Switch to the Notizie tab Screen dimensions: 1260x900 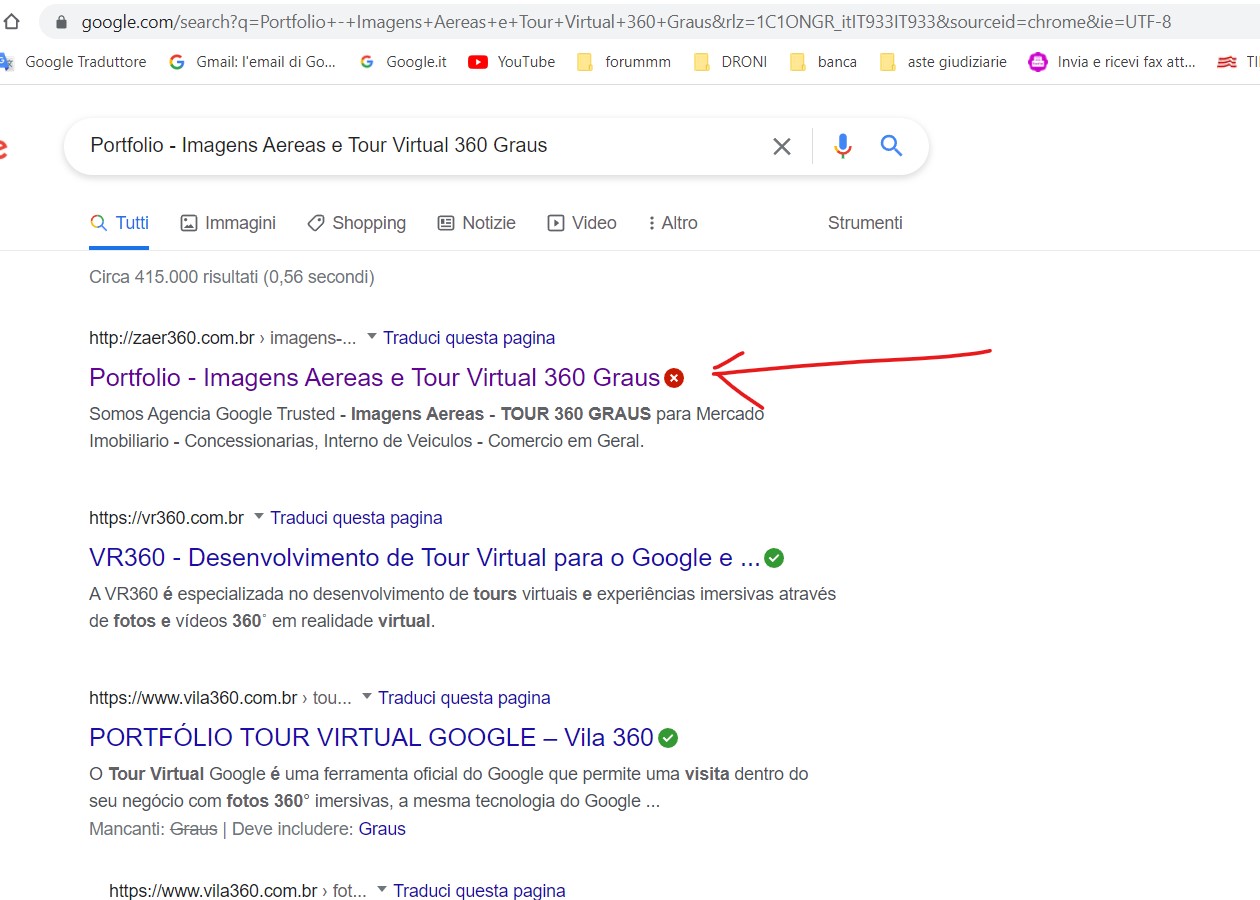coord(477,223)
